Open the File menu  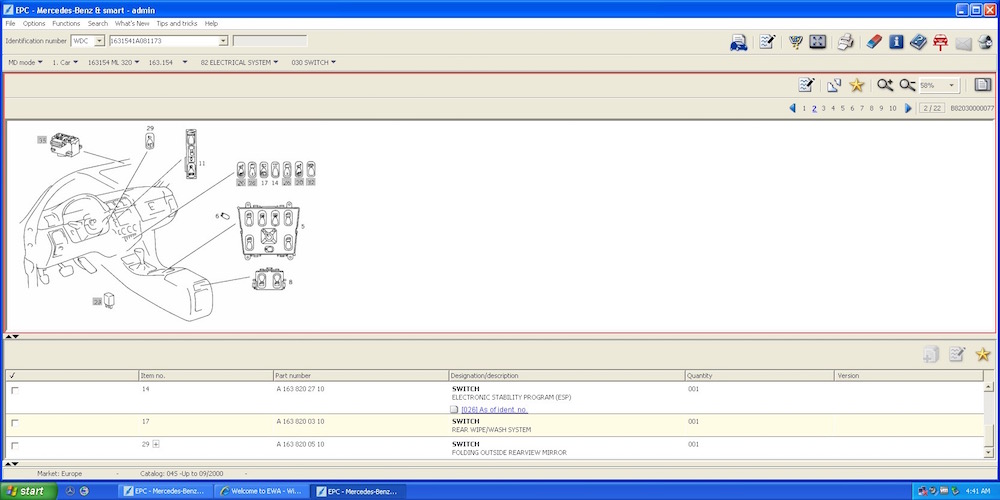click(x=10, y=24)
